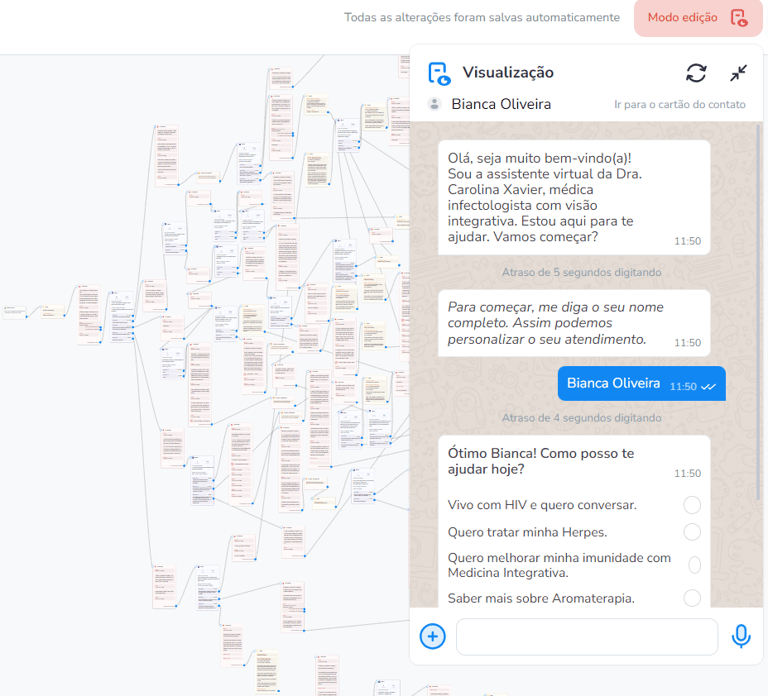Click the Bianca Oliveira contact name
Screen dimensions: 768x696
point(501,104)
